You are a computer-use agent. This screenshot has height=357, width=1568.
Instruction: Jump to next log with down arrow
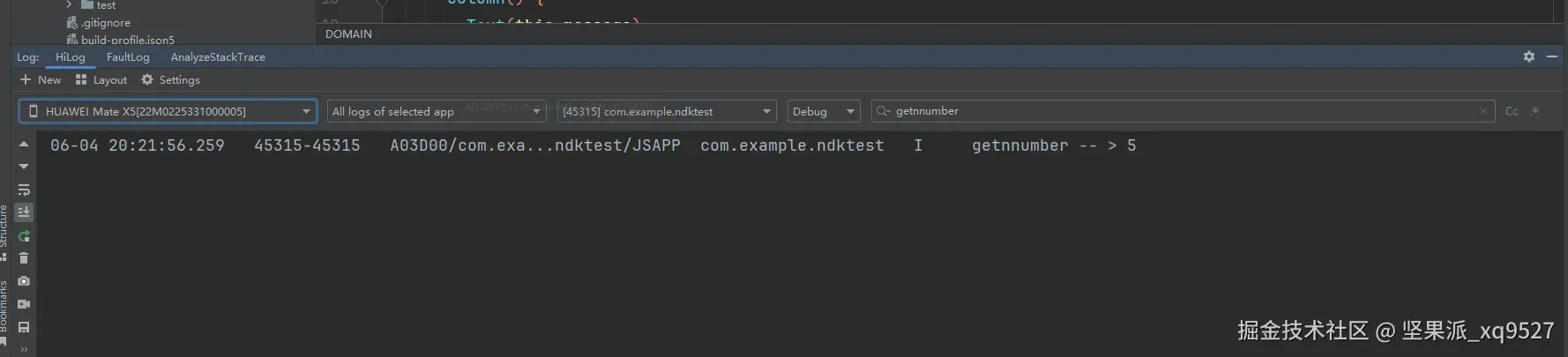coord(24,167)
